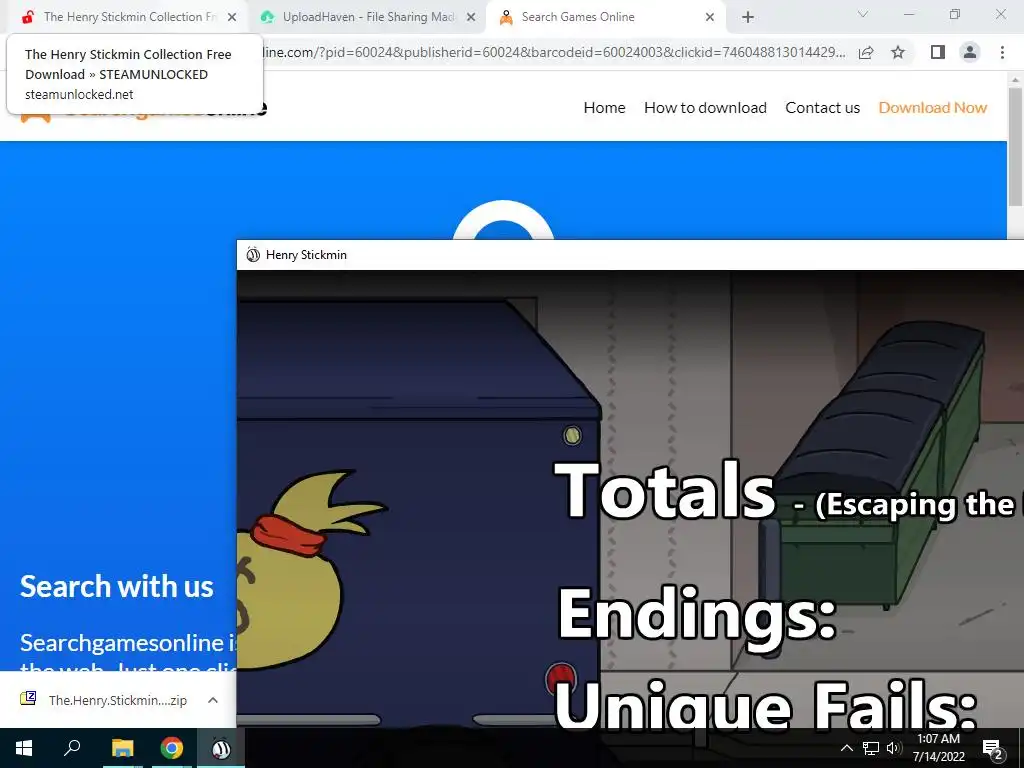The image size is (1024, 768).
Task: Open the network status tray icon
Action: click(x=871, y=748)
